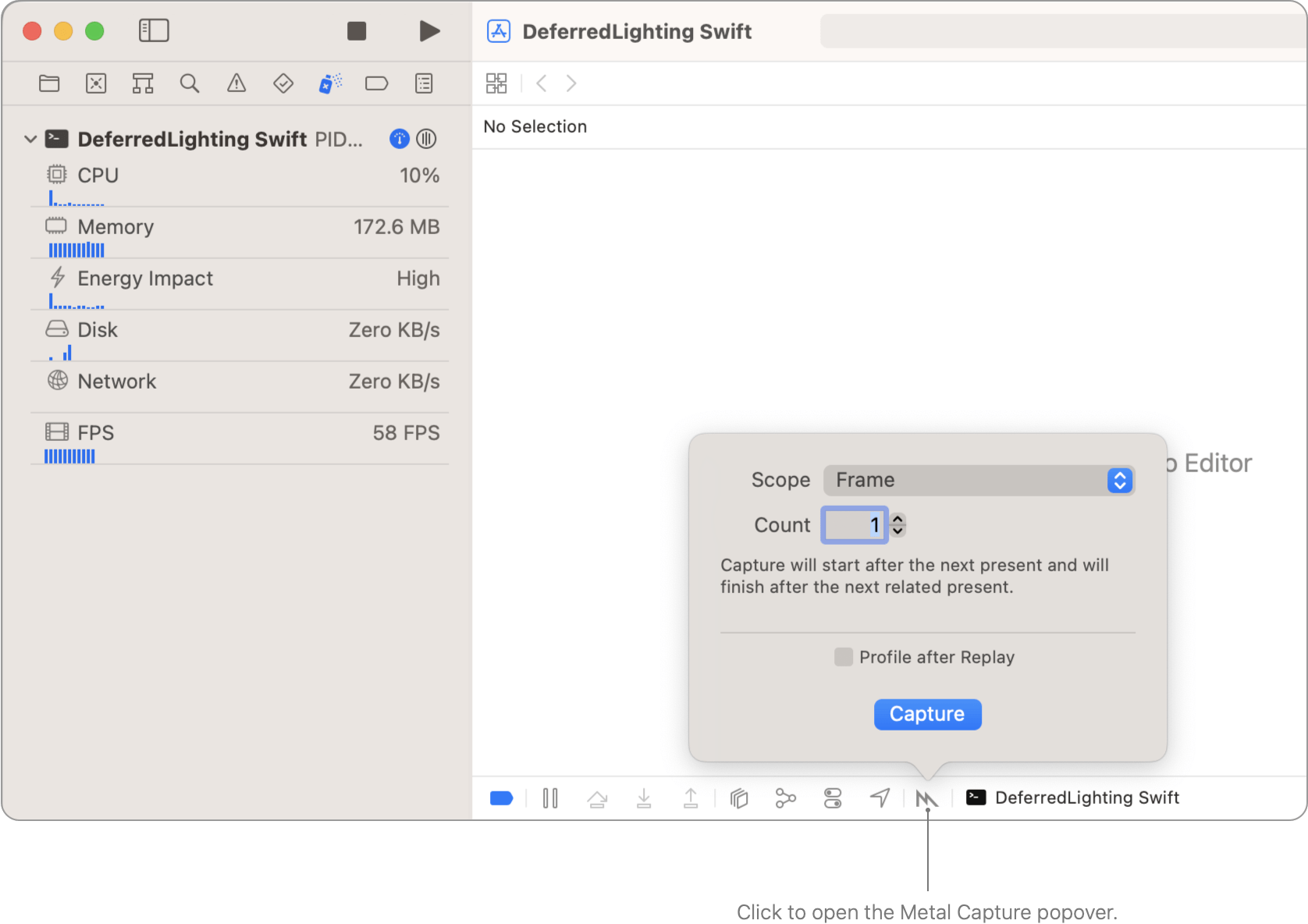
Task: Open the Metal Capture popover icon
Action: point(927,798)
